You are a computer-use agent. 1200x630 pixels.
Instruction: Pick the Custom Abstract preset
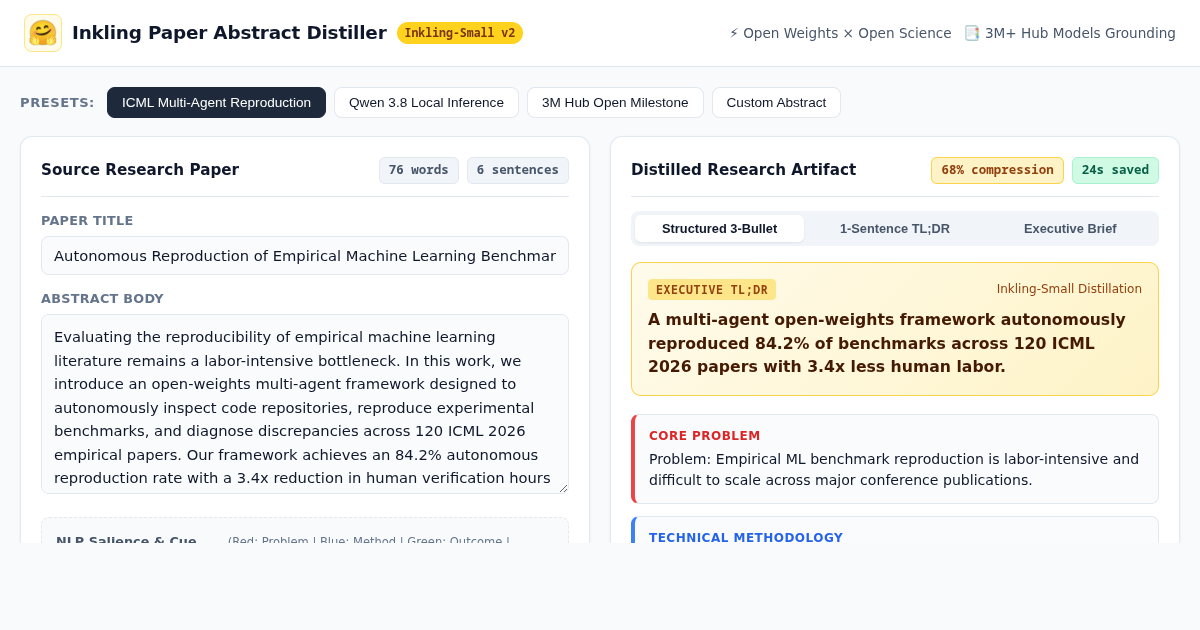tap(776, 102)
